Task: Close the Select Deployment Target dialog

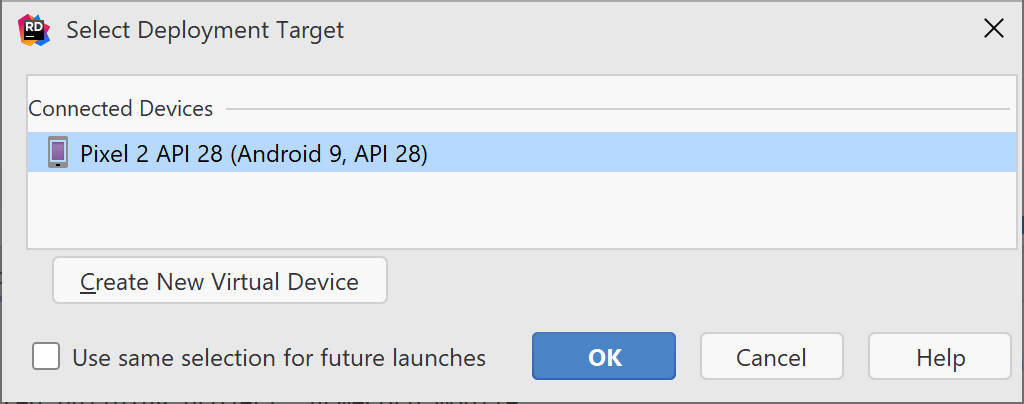Action: click(x=993, y=29)
